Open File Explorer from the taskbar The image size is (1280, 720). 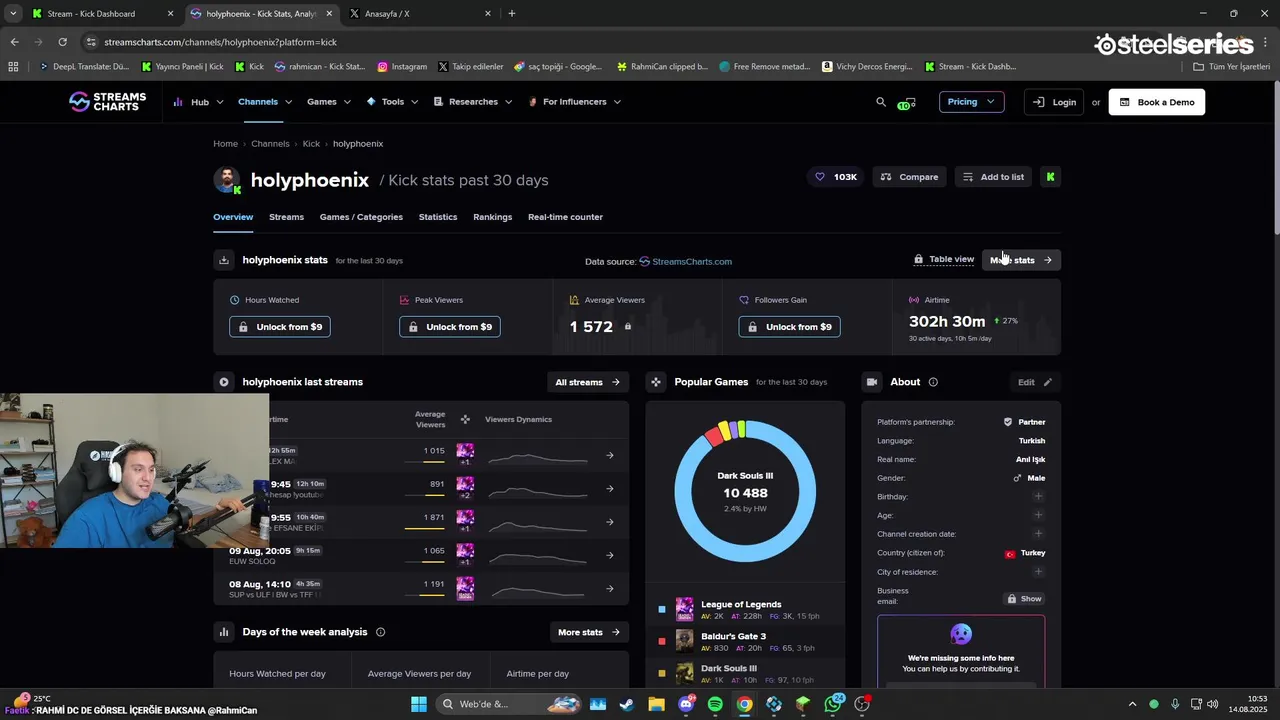pos(656,704)
